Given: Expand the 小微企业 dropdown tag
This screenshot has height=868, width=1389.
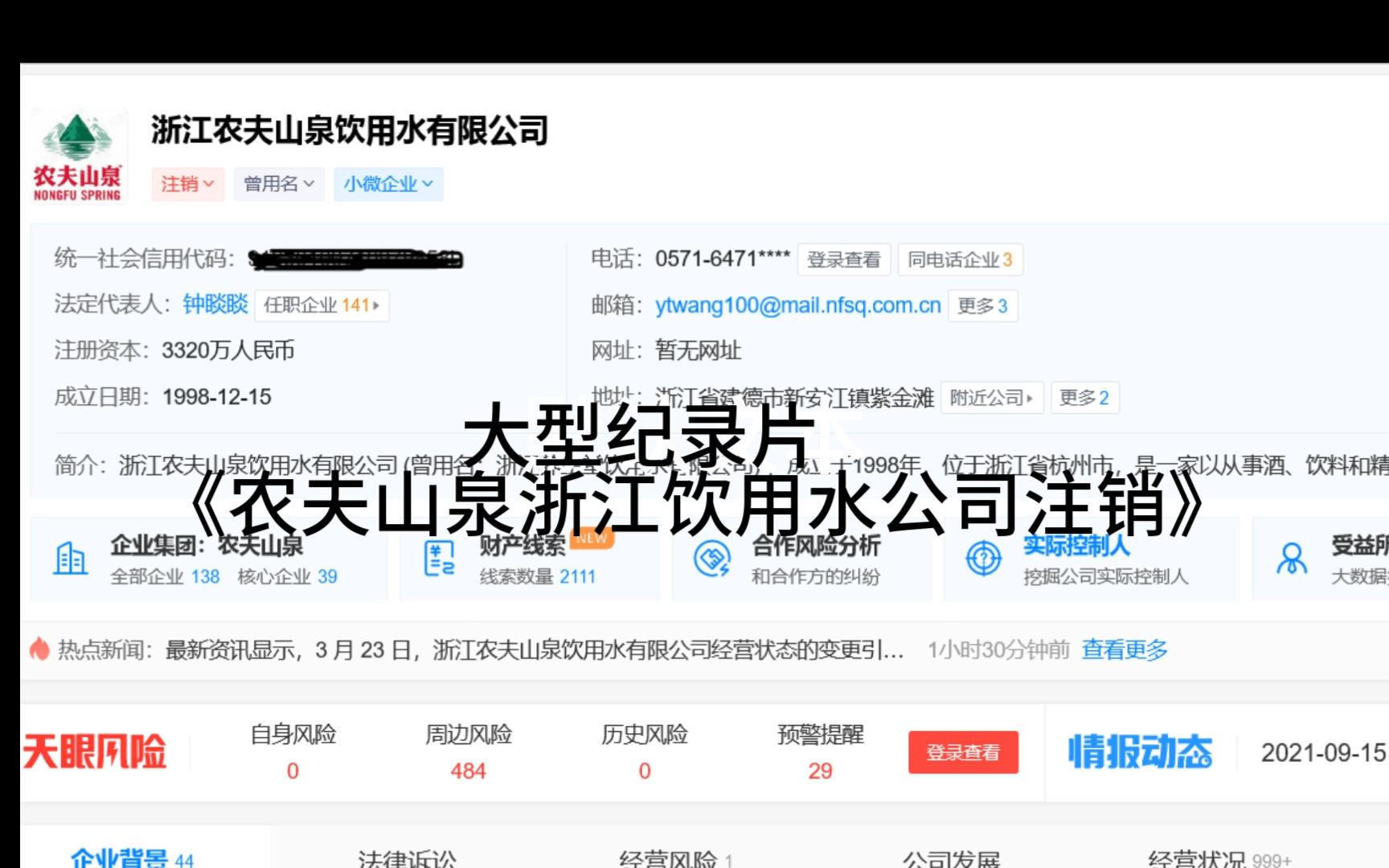Looking at the screenshot, I should [x=388, y=184].
